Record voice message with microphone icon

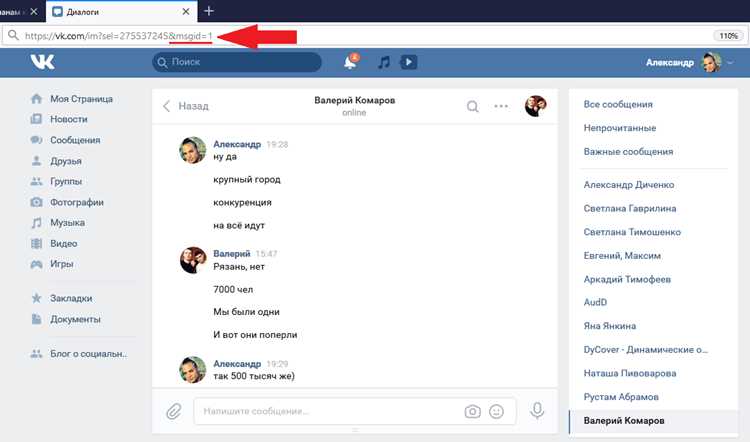click(x=537, y=410)
